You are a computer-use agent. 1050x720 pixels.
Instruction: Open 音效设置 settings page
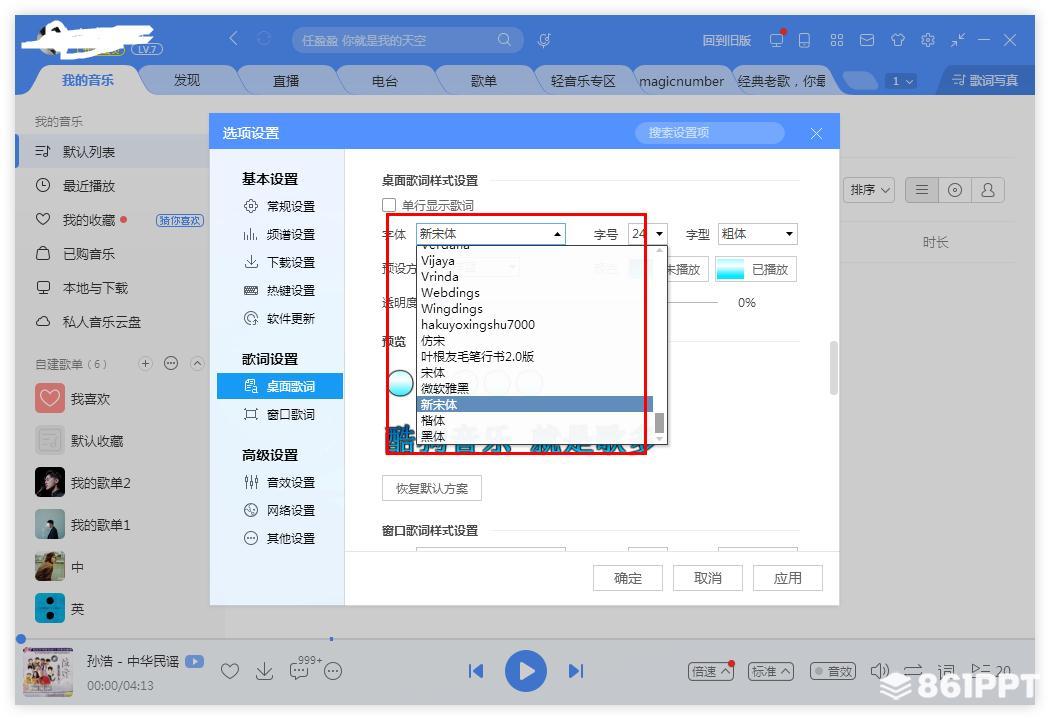coord(279,482)
